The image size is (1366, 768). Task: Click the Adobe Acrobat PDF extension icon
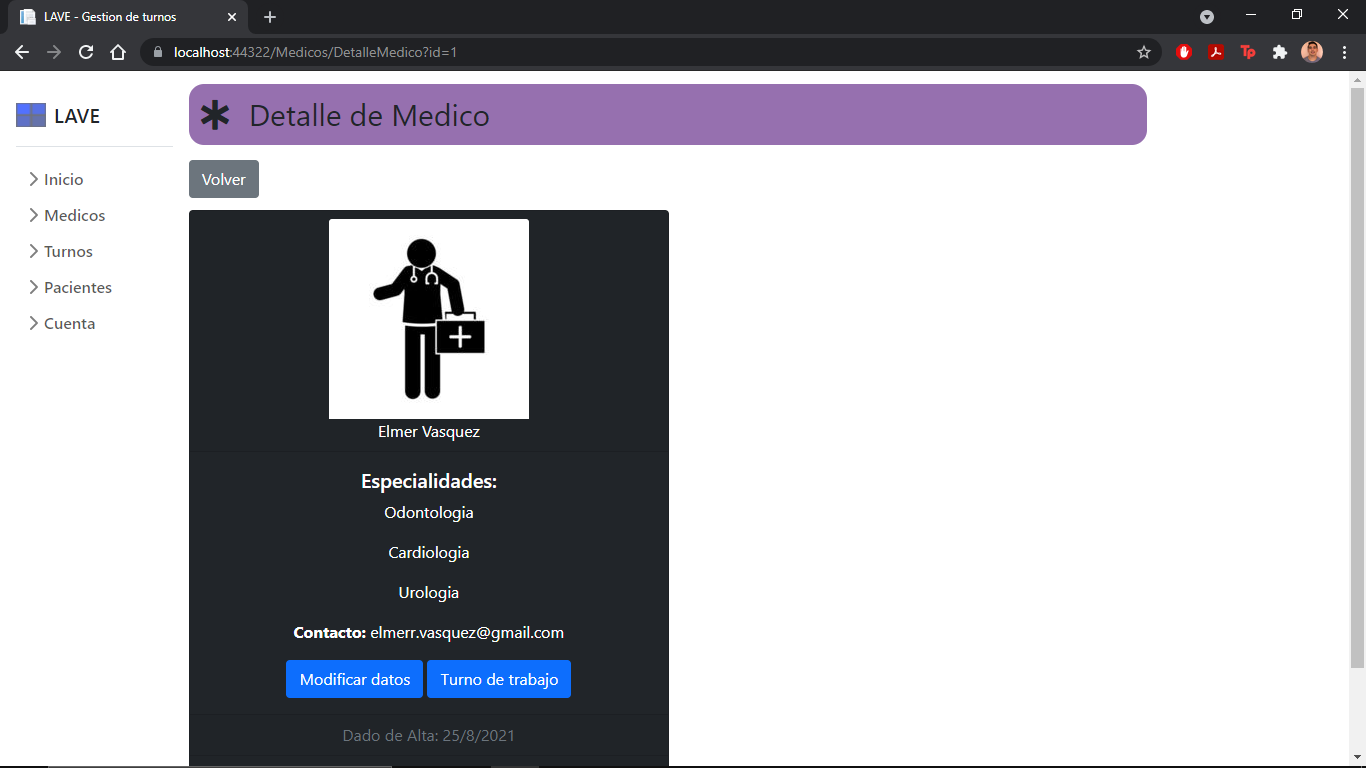1216,52
